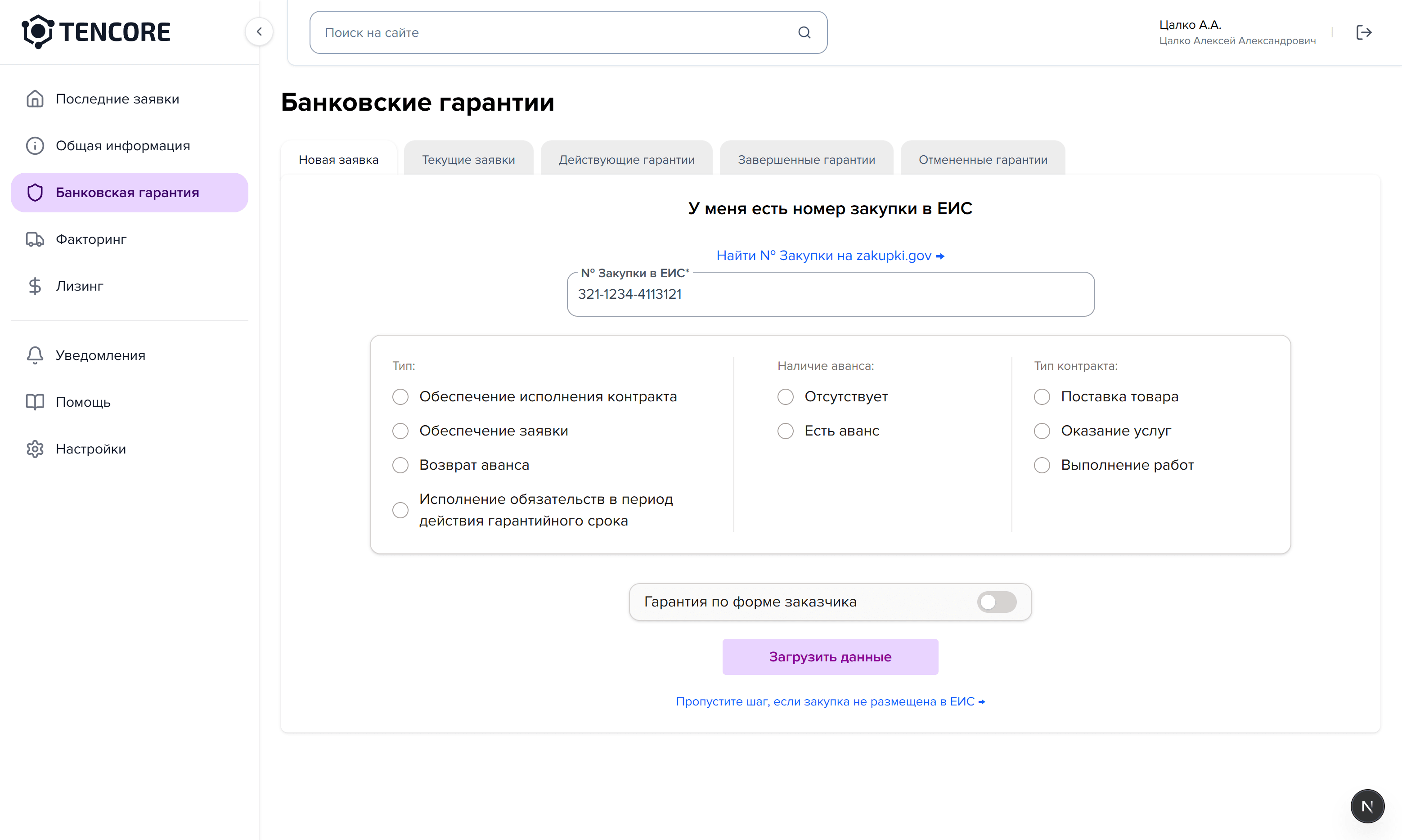
Task: Open Настройки via gear icon
Action: click(35, 448)
